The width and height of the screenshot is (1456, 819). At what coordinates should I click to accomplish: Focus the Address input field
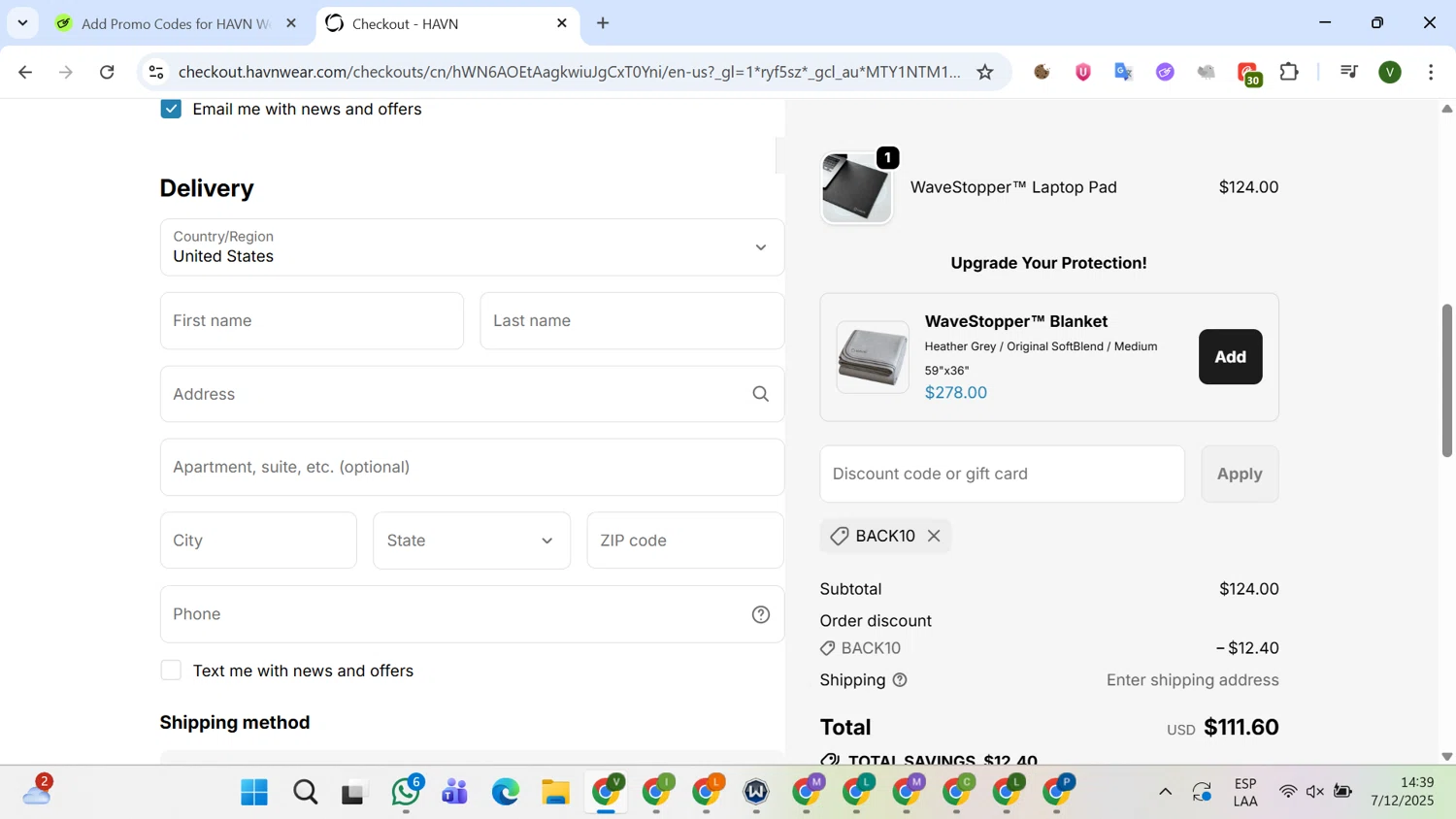(472, 394)
